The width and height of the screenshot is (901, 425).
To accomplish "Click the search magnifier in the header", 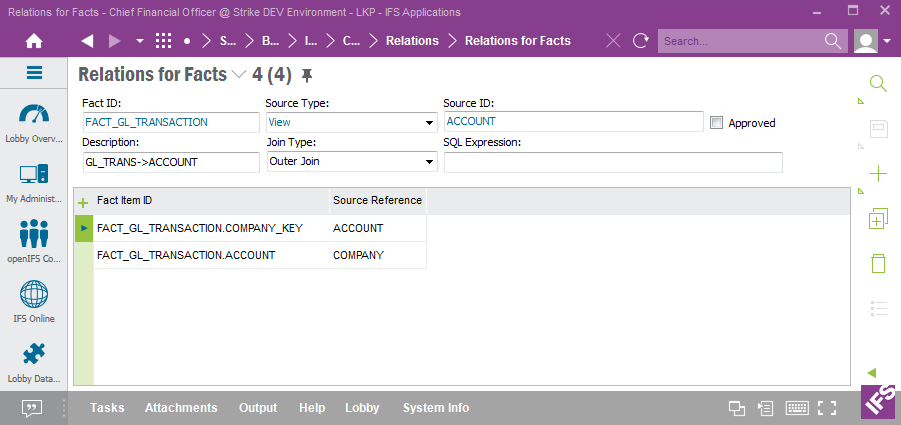I will pos(833,41).
